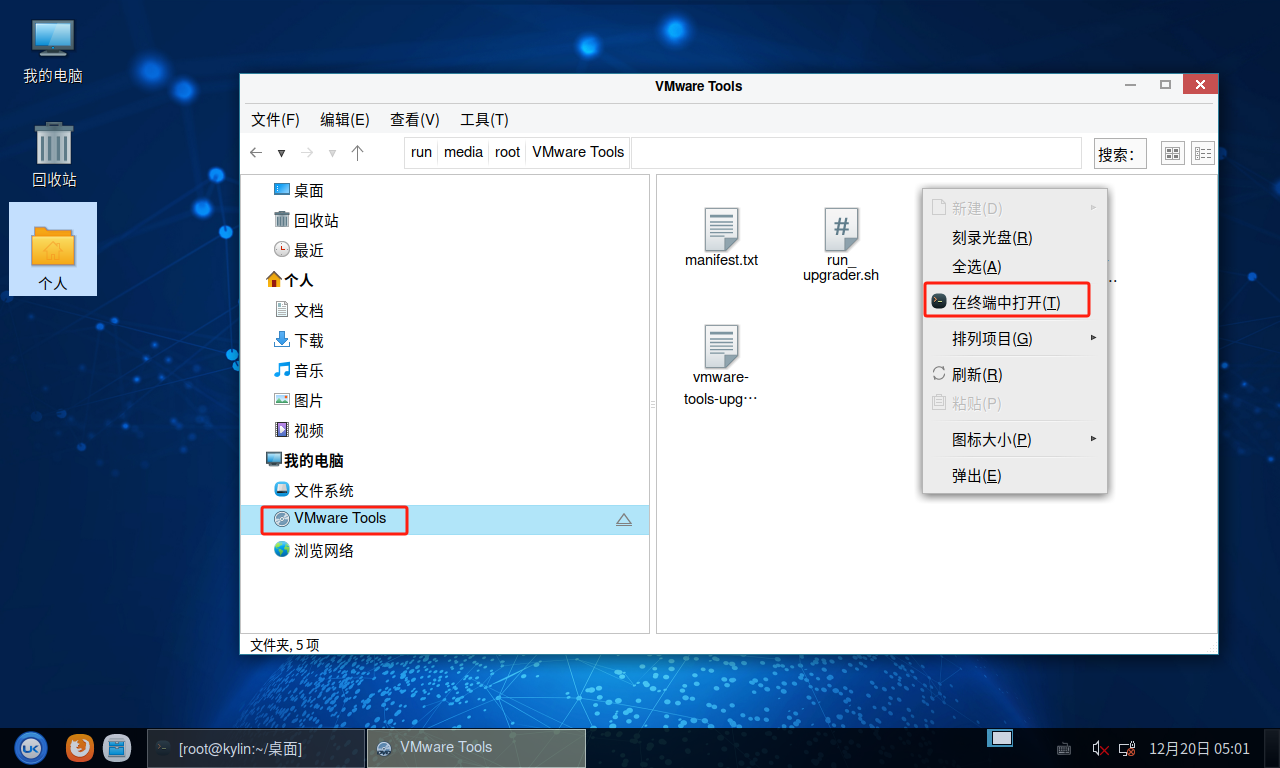Click 刷新(R) in the context menu
The image size is (1280, 768).
pos(976,375)
